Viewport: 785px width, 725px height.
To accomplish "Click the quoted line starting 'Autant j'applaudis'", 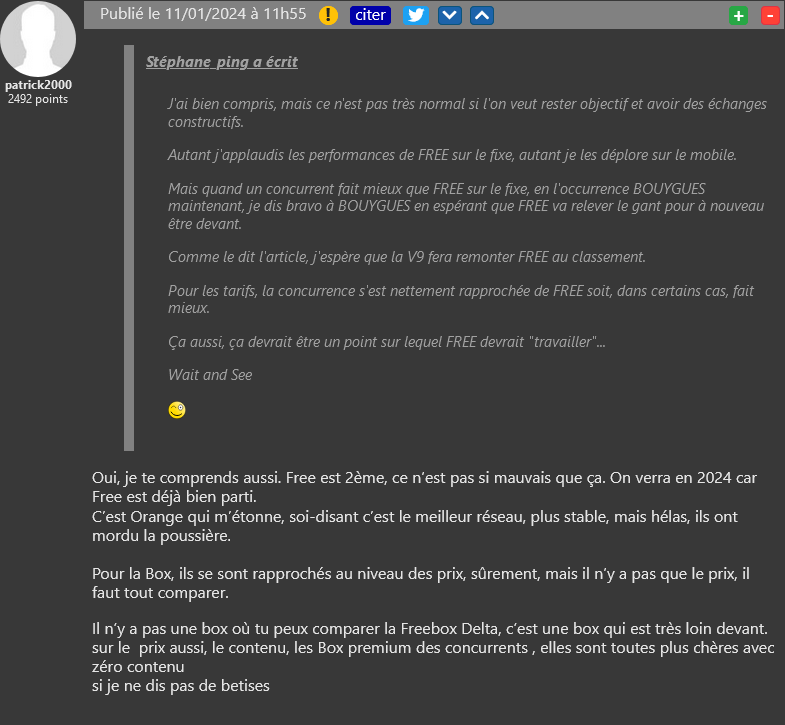I will pyautogui.click(x=452, y=155).
